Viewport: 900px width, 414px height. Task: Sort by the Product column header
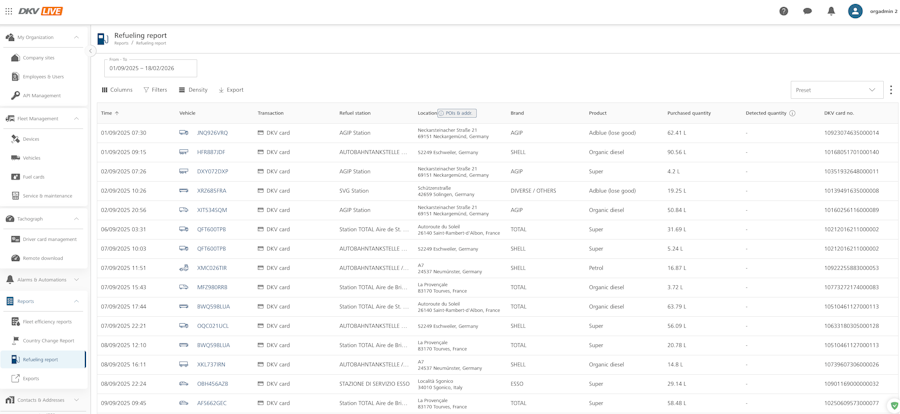[x=598, y=113]
